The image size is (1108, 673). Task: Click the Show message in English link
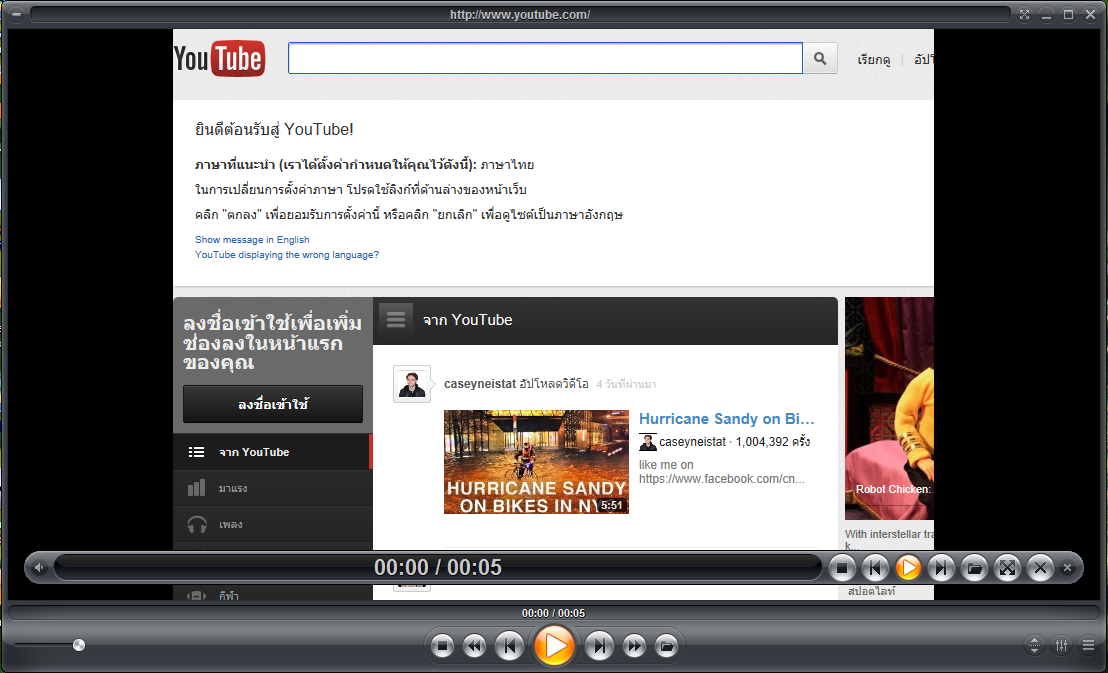(x=252, y=240)
